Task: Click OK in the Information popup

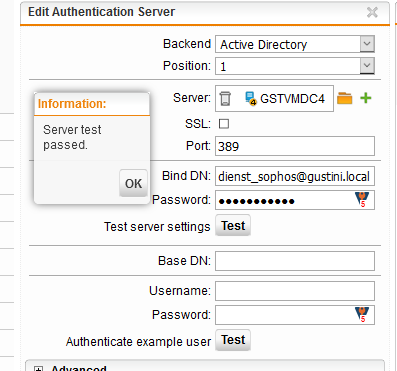Action: (x=133, y=183)
